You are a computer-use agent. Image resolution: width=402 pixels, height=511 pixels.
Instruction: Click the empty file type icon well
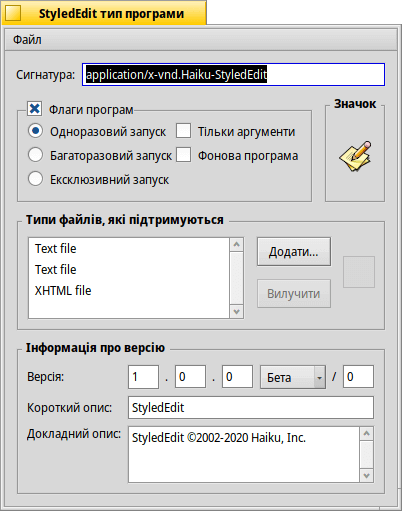(359, 272)
